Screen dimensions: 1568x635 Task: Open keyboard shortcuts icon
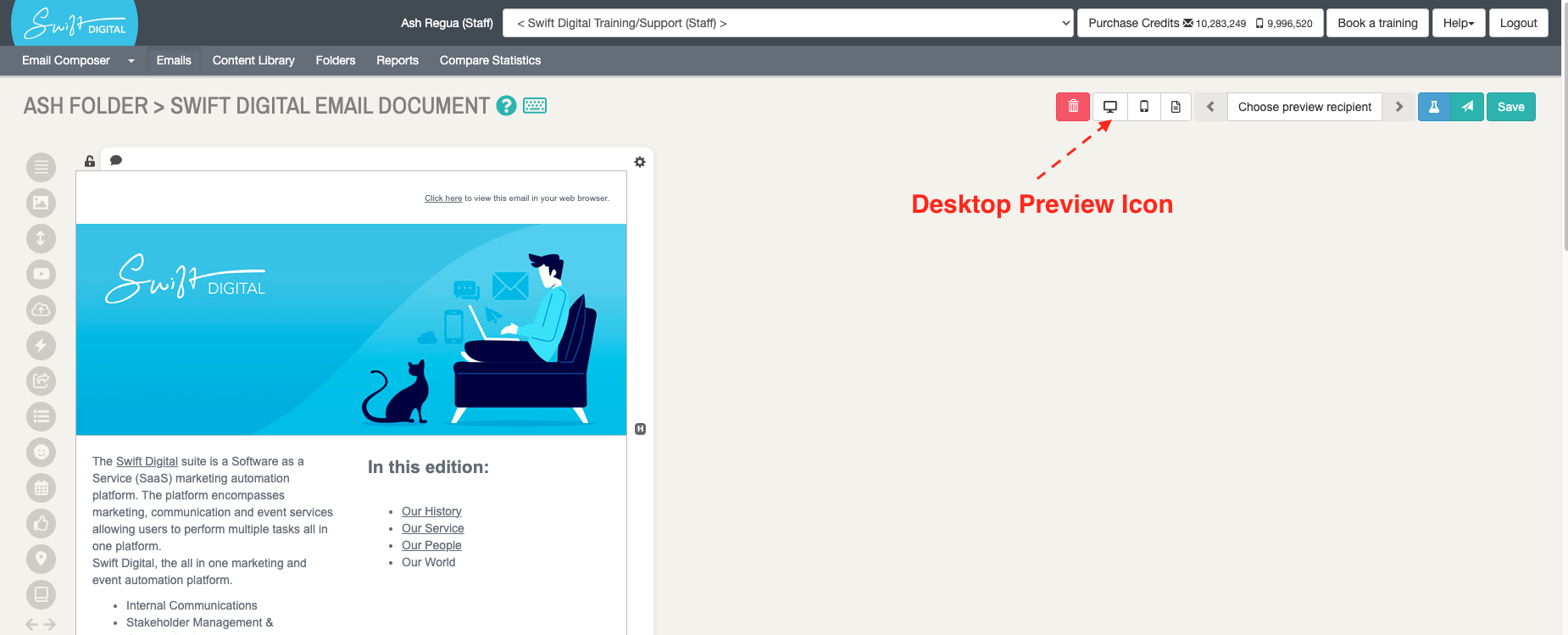point(535,106)
